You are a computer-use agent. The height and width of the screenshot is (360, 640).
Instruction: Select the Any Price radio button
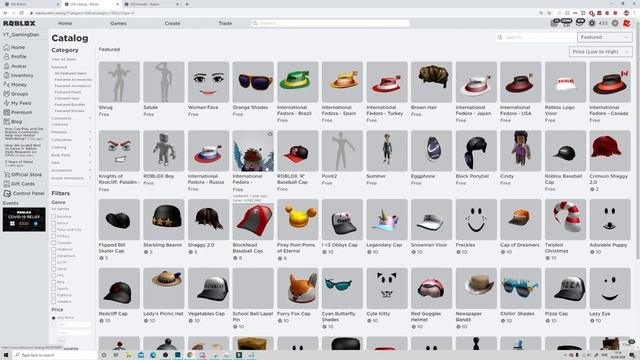pos(53,318)
